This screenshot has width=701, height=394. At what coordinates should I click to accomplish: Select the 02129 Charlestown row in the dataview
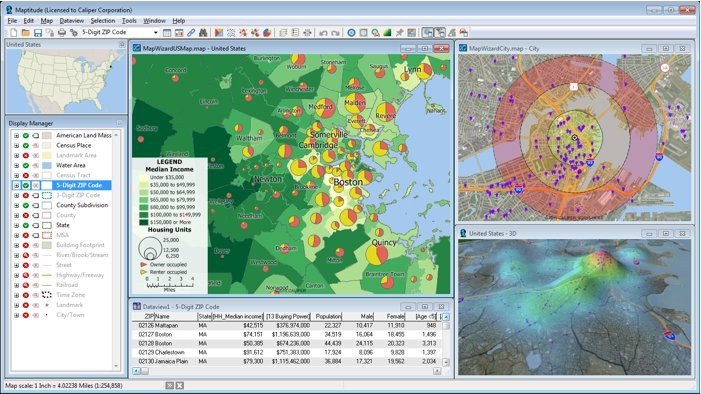coord(287,352)
